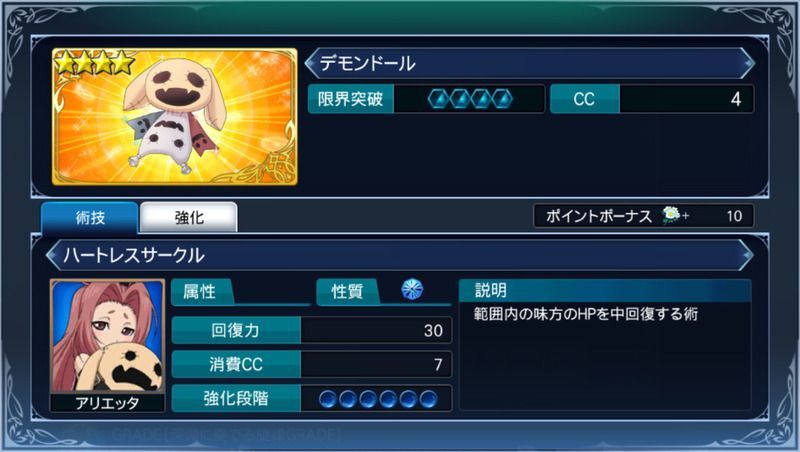Click the CC value field showing 4

pos(686,98)
